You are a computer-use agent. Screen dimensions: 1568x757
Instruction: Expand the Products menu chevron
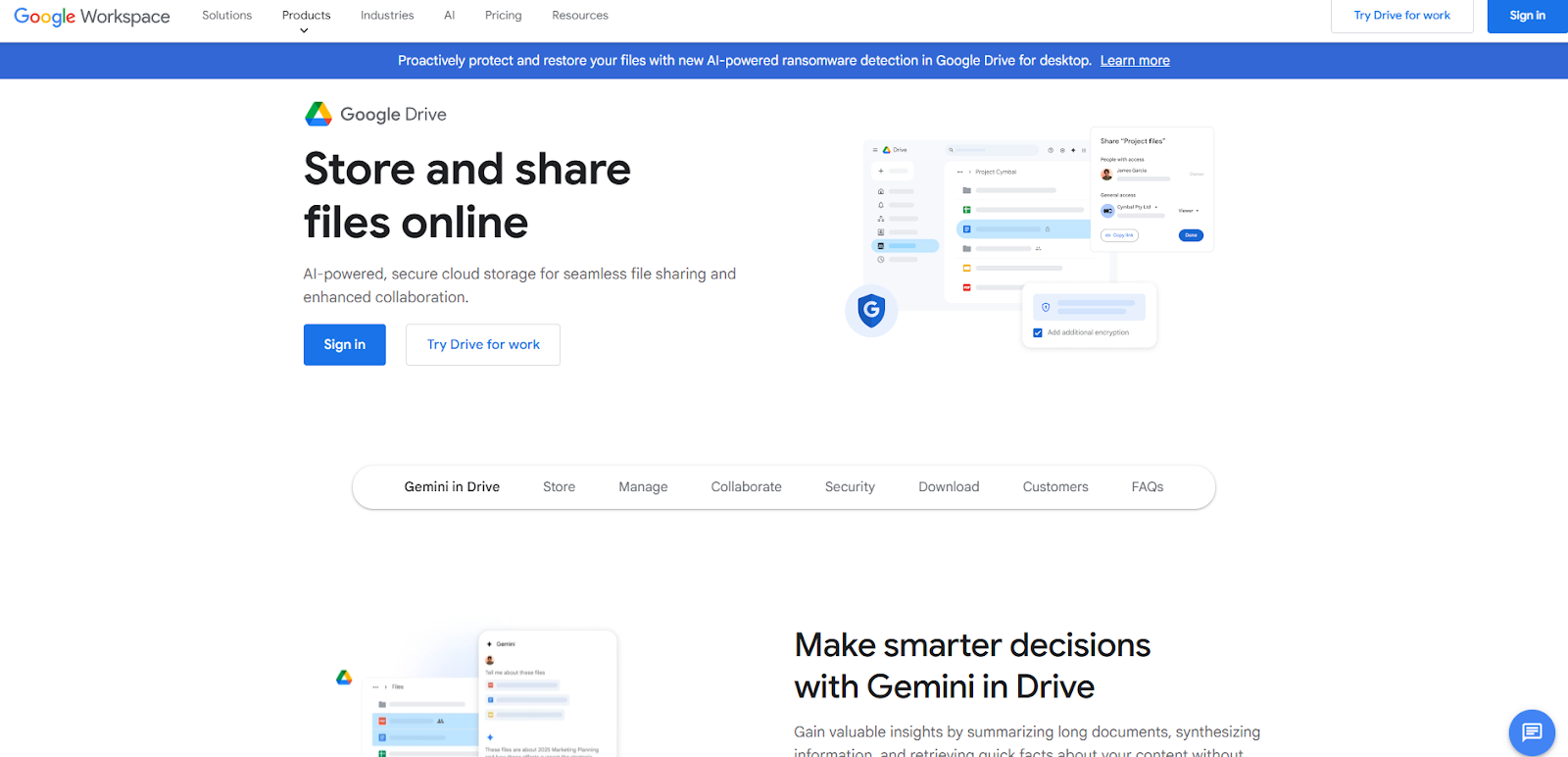tap(304, 30)
